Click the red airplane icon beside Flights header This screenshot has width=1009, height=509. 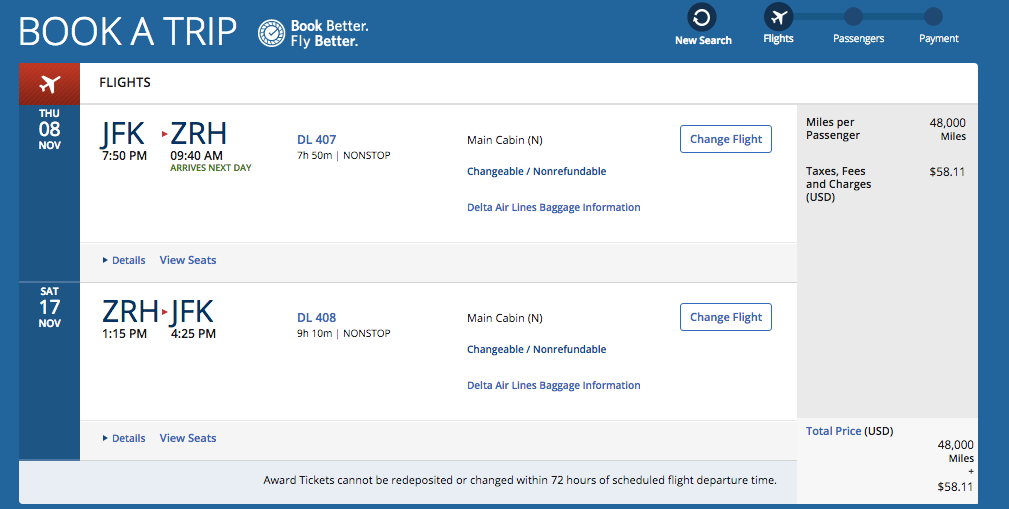click(x=49, y=83)
